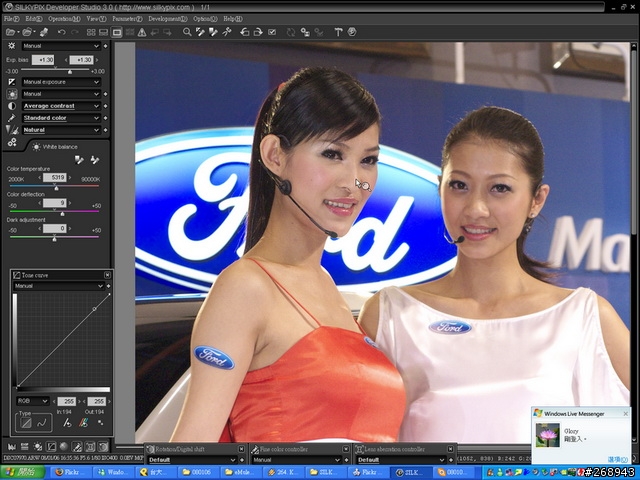Image resolution: width=640 pixels, height=480 pixels.
Task: Open the Manual exposure dropdown
Action: [x=61, y=82]
